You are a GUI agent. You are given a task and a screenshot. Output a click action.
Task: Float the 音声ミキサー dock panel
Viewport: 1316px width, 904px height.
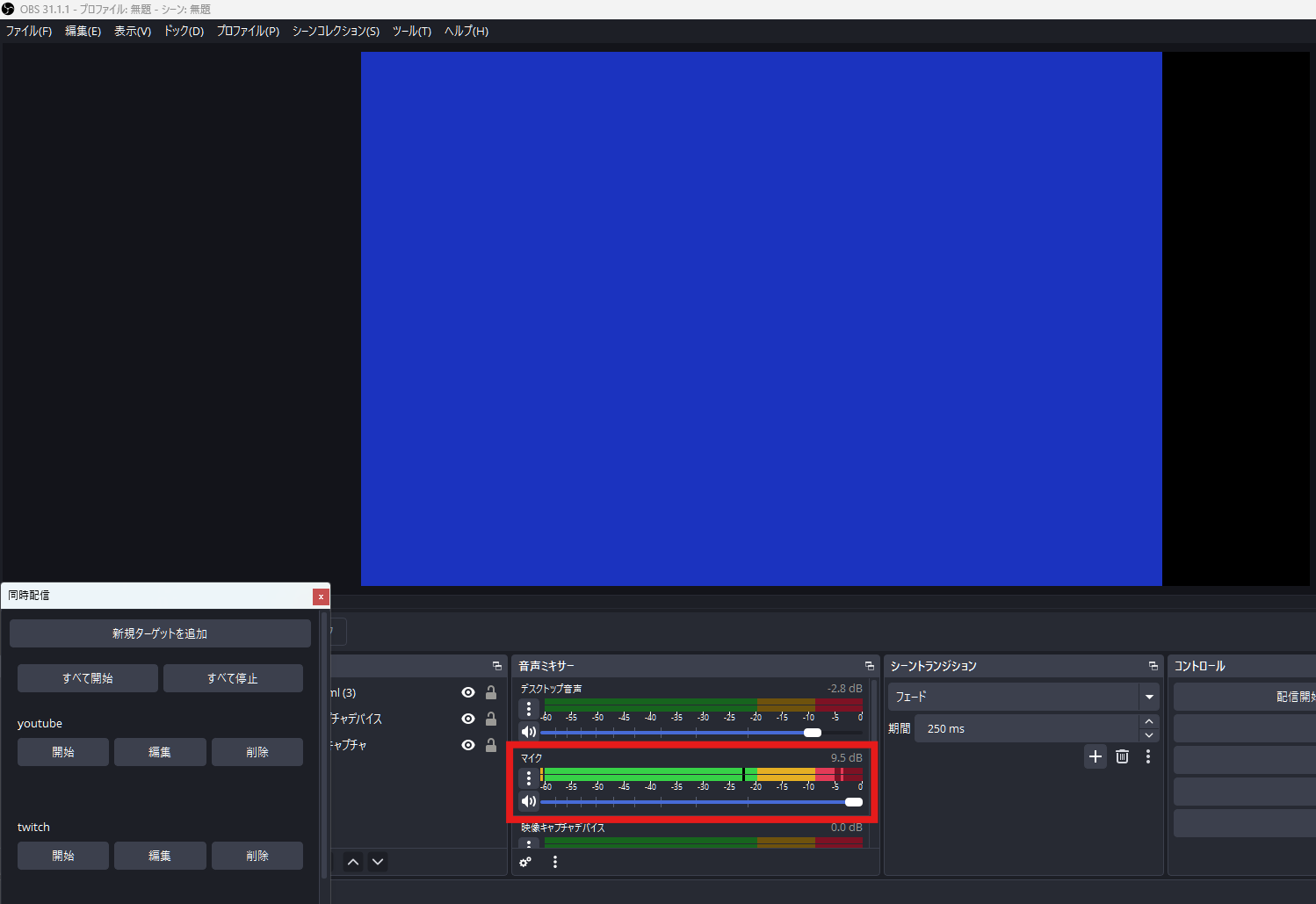click(870, 666)
